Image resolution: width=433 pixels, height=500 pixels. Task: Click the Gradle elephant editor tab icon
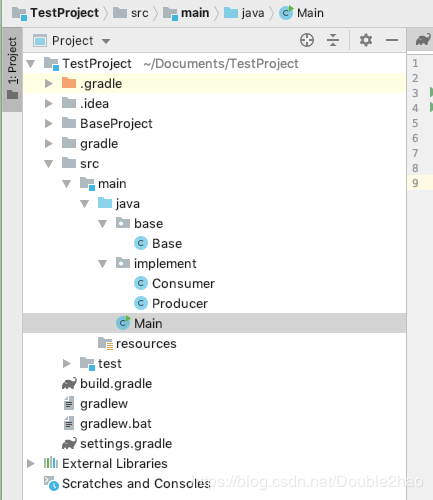coord(423,40)
